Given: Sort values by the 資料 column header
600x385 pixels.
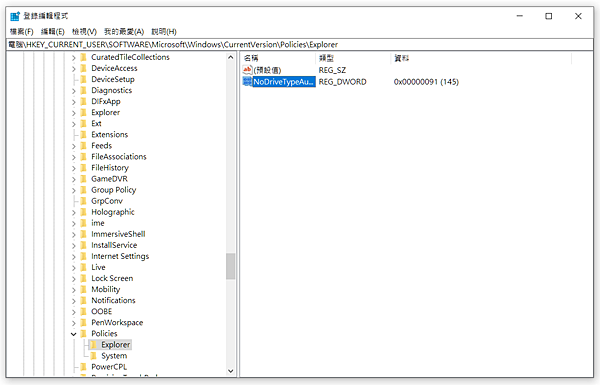Looking at the screenshot, I should [481, 58].
